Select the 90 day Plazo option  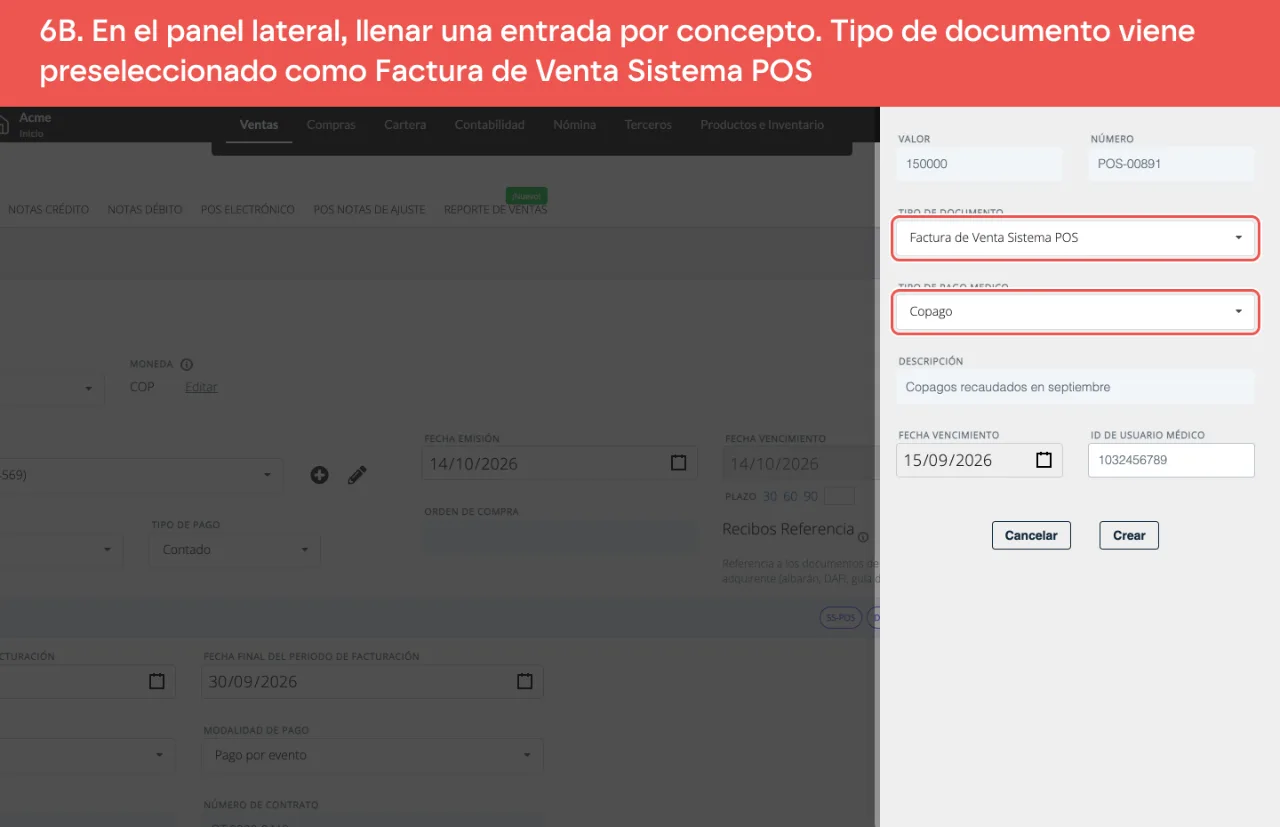810,496
